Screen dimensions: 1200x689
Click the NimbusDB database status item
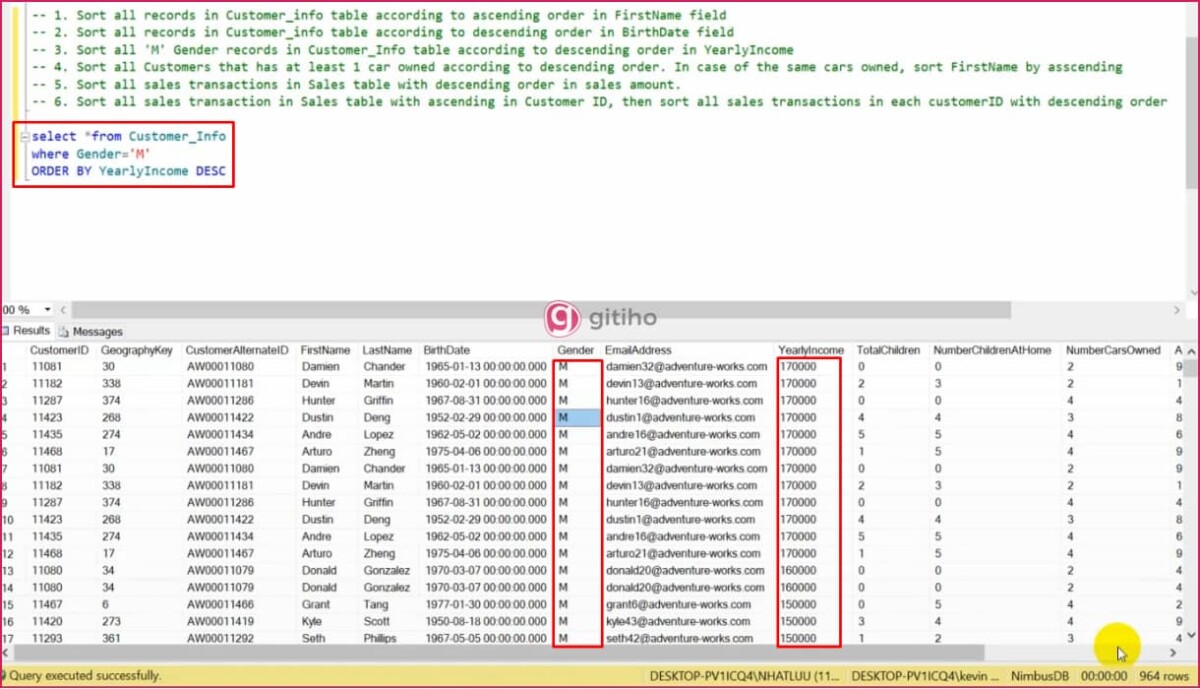point(1039,676)
